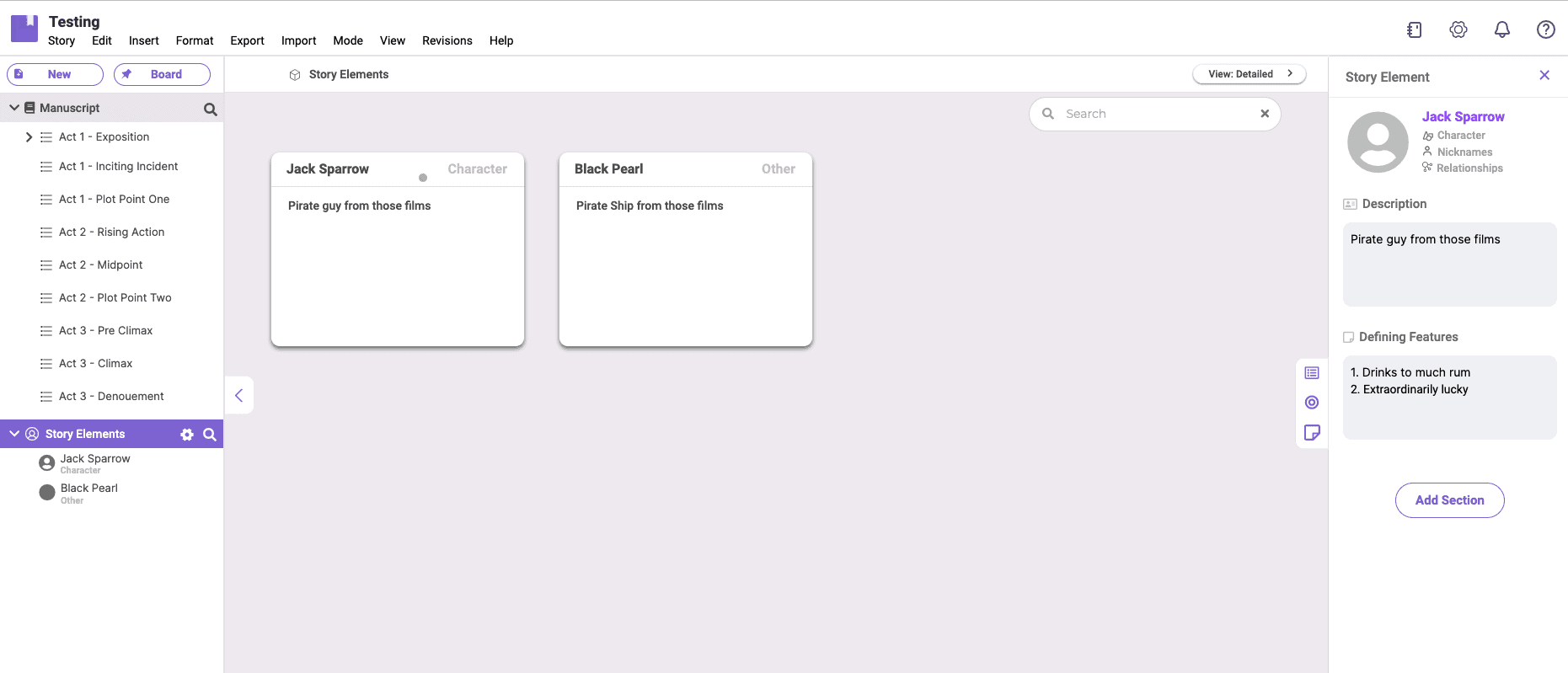The image size is (1568, 673).
Task: Click the Relationships link
Action: tap(1469, 168)
